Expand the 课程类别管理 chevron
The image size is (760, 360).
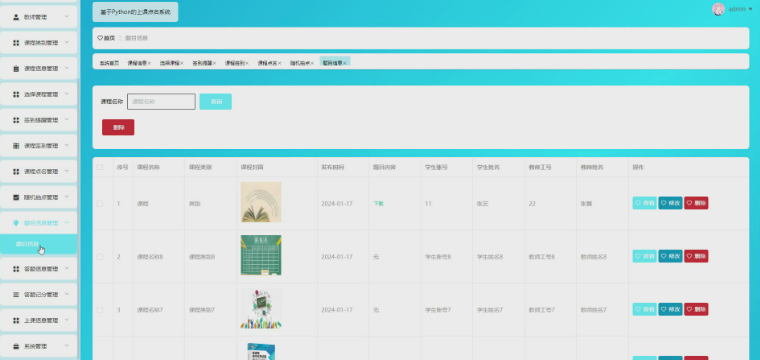point(67,43)
